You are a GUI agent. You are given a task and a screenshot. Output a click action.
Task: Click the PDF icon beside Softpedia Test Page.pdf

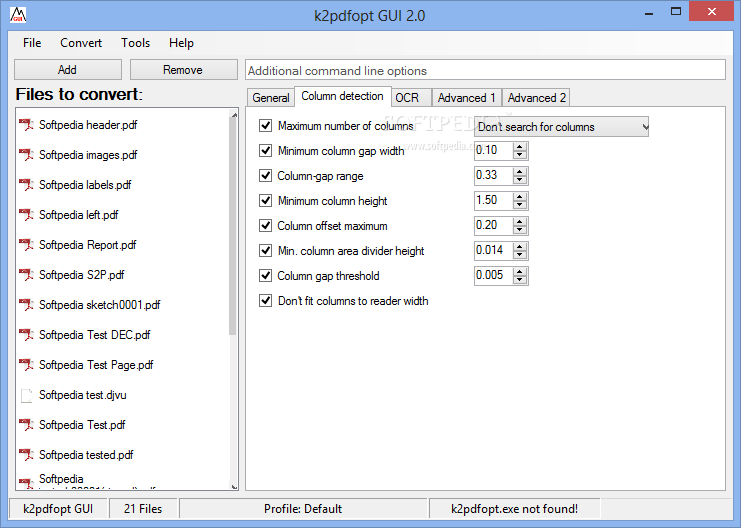click(x=26, y=365)
